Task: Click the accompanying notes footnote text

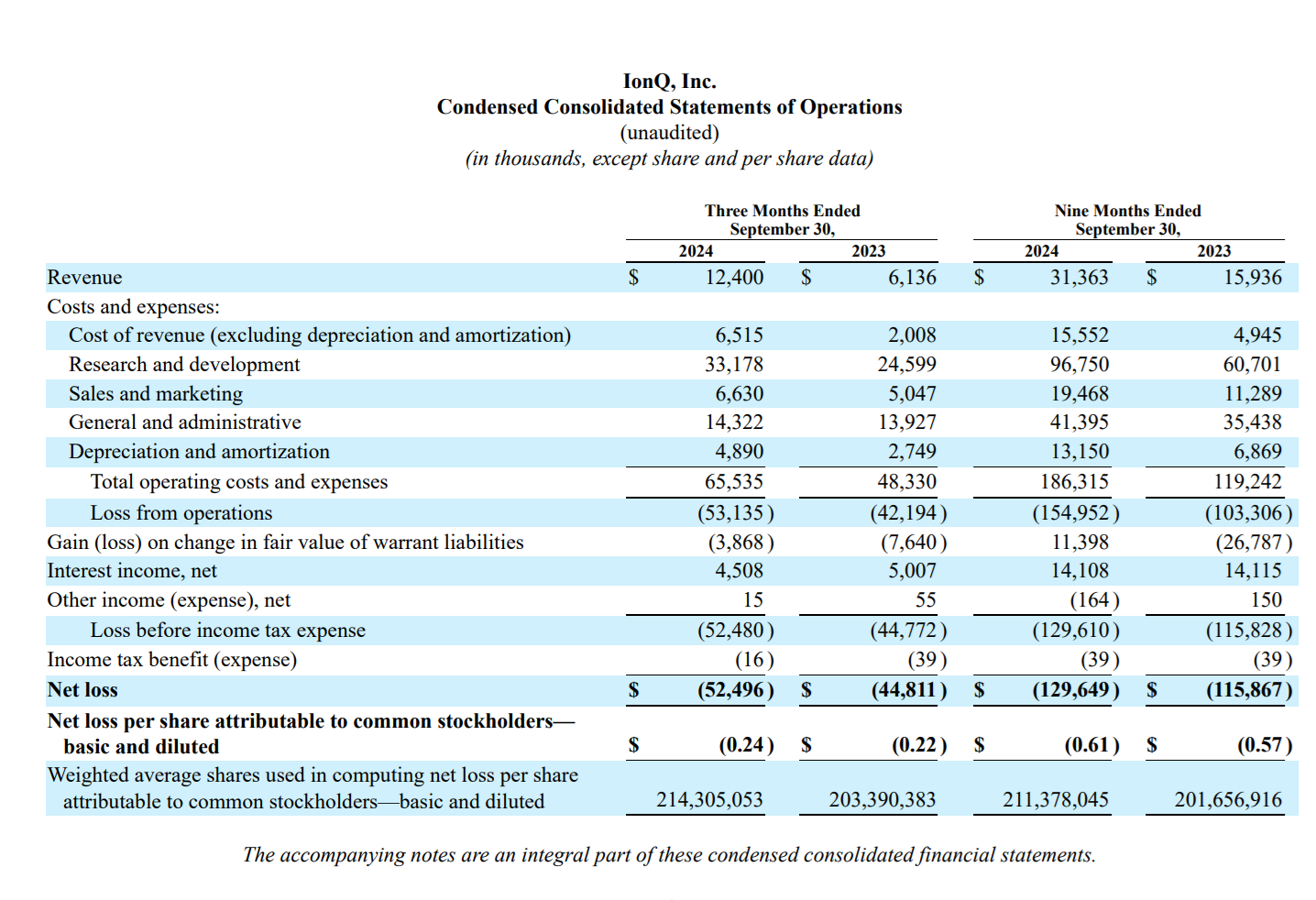Action: click(x=669, y=855)
